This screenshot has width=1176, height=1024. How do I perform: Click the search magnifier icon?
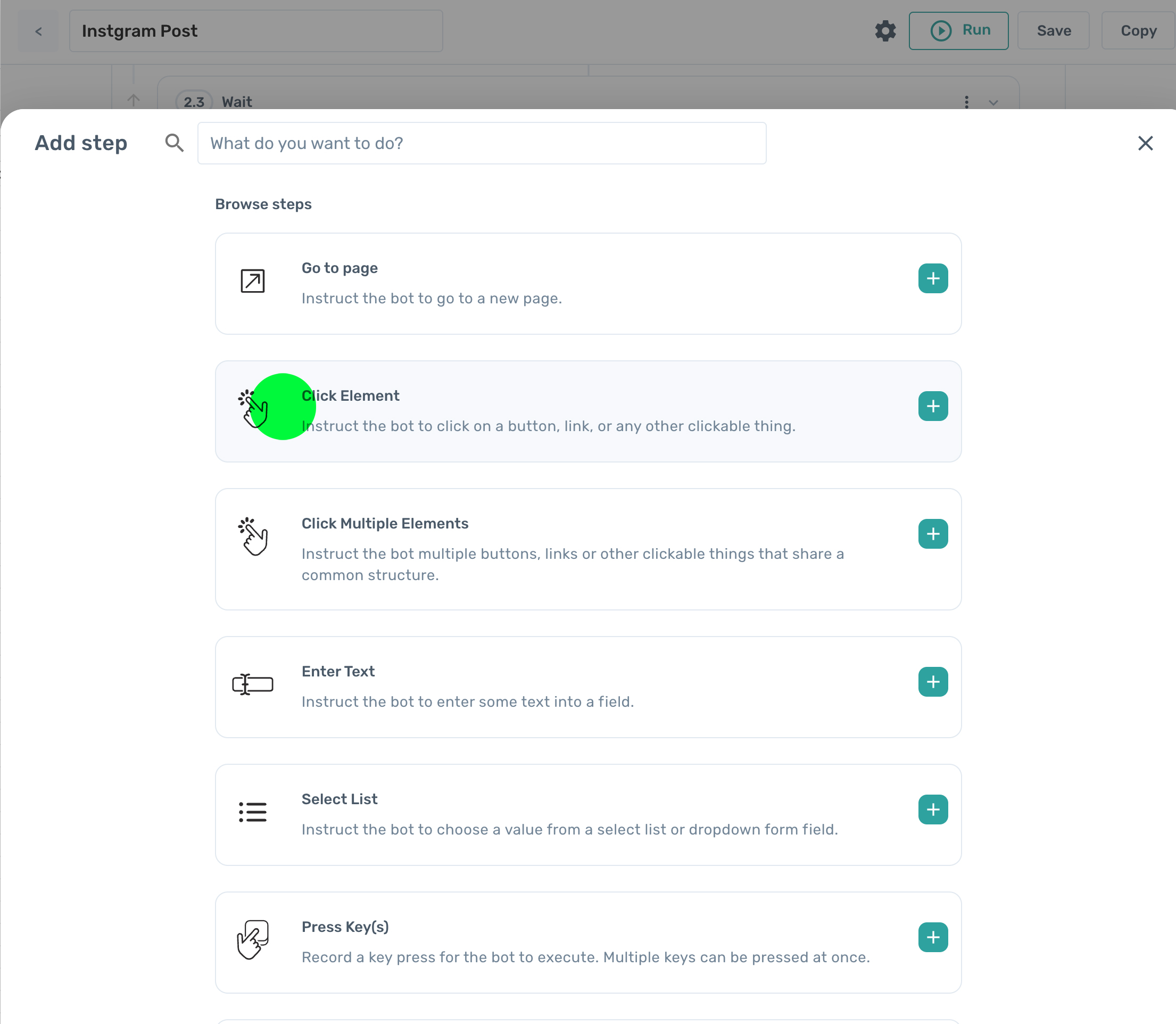175,143
